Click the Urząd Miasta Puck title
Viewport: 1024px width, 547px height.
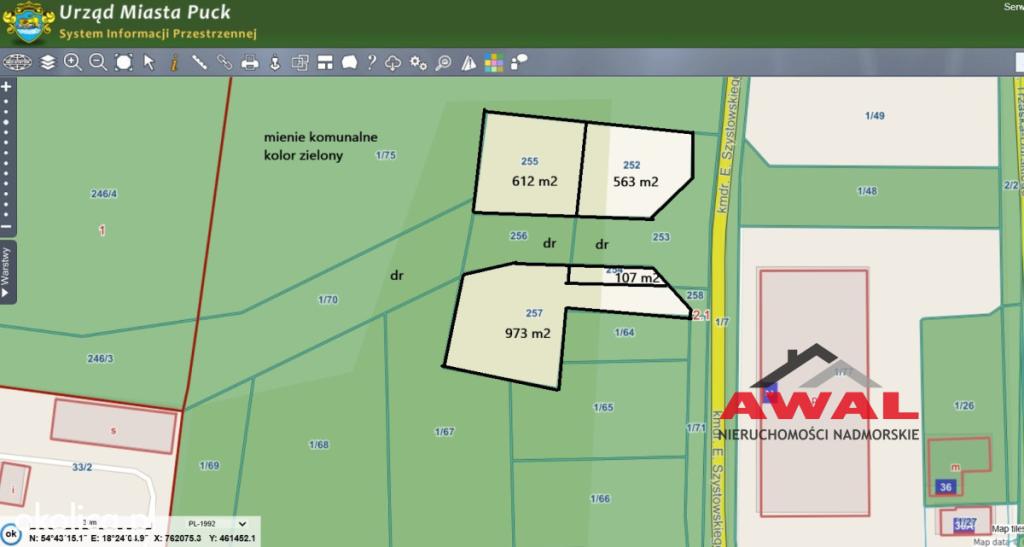tap(145, 12)
